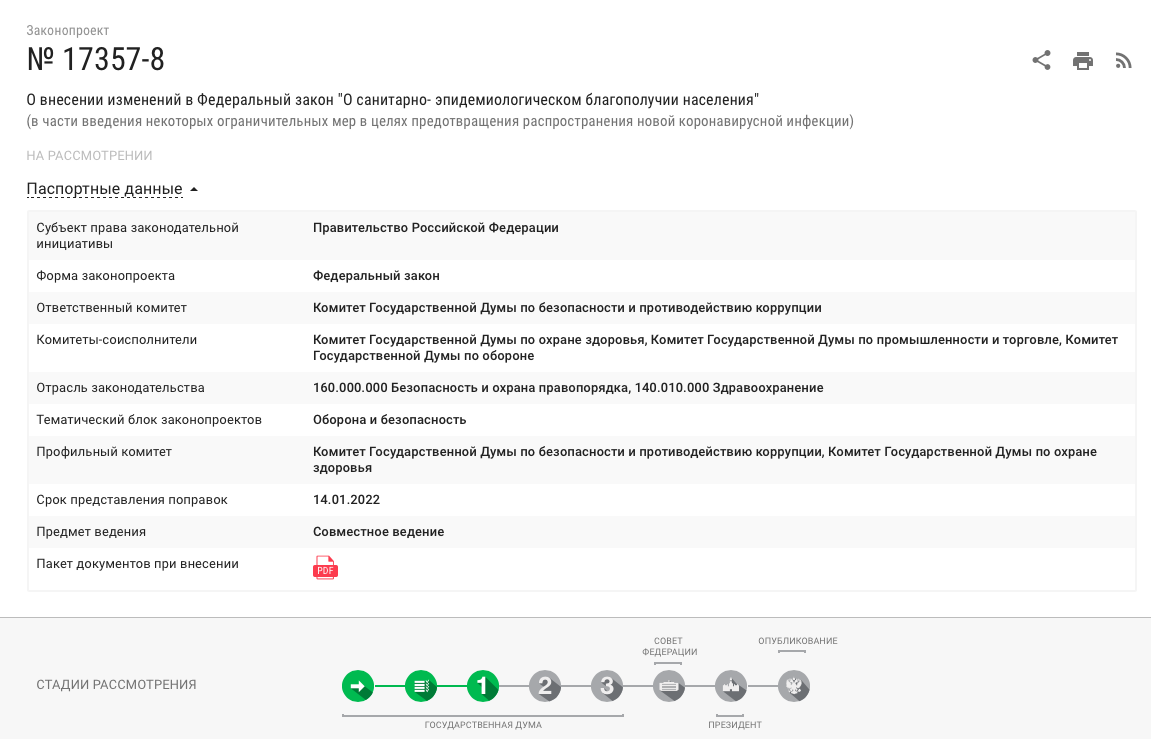Open the PDF document package
The width and height of the screenshot is (1151, 739).
tap(325, 567)
